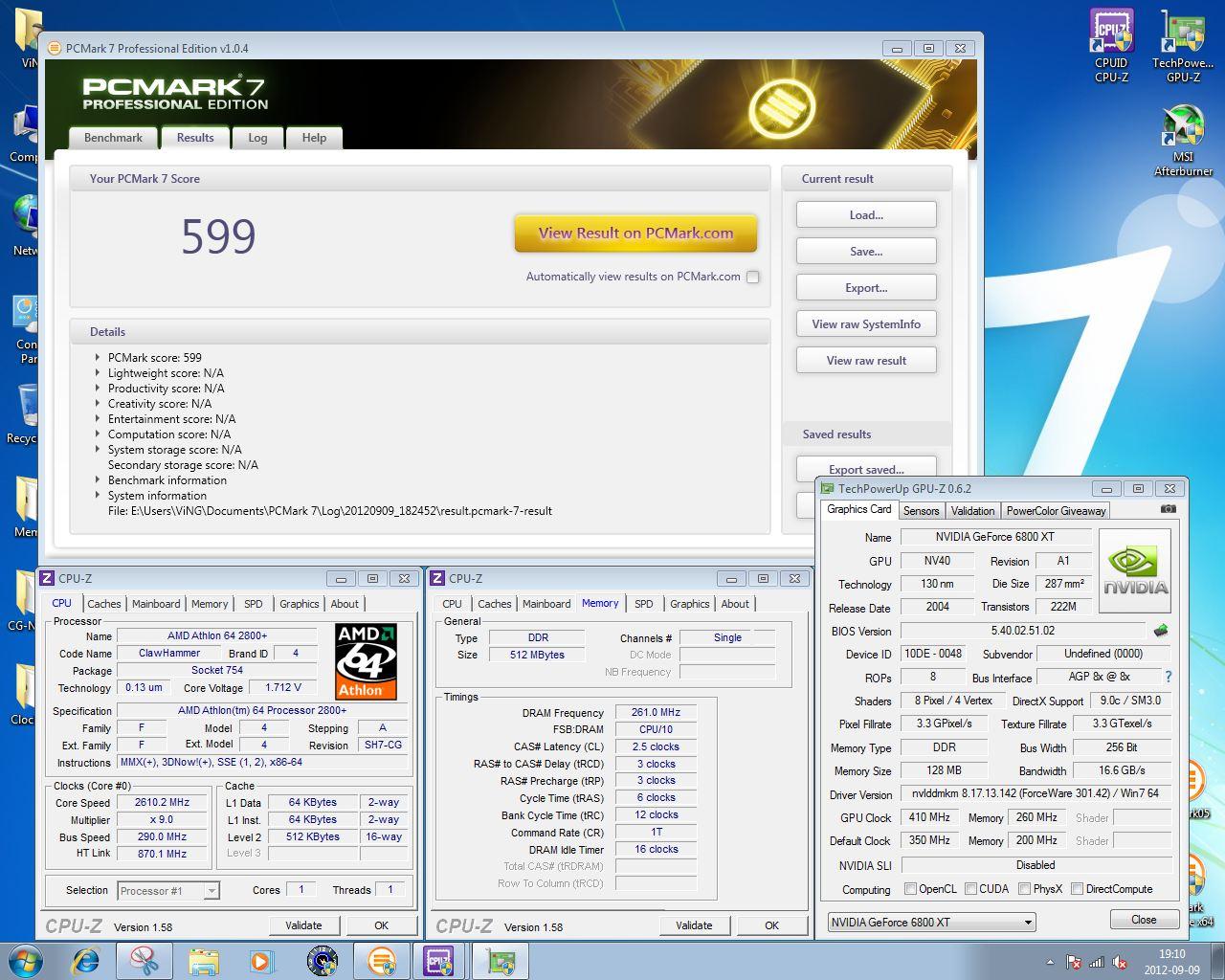Open PowerColor Giveaway tab in GPU-Z

coord(1056,511)
